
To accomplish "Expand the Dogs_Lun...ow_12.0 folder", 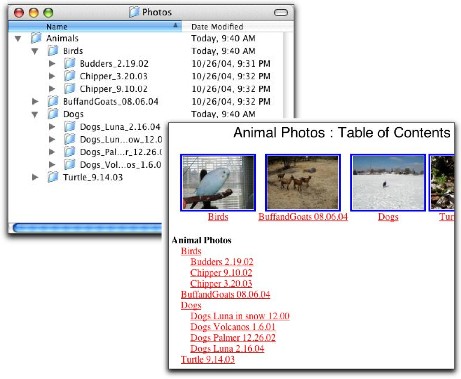I will coord(52,139).
